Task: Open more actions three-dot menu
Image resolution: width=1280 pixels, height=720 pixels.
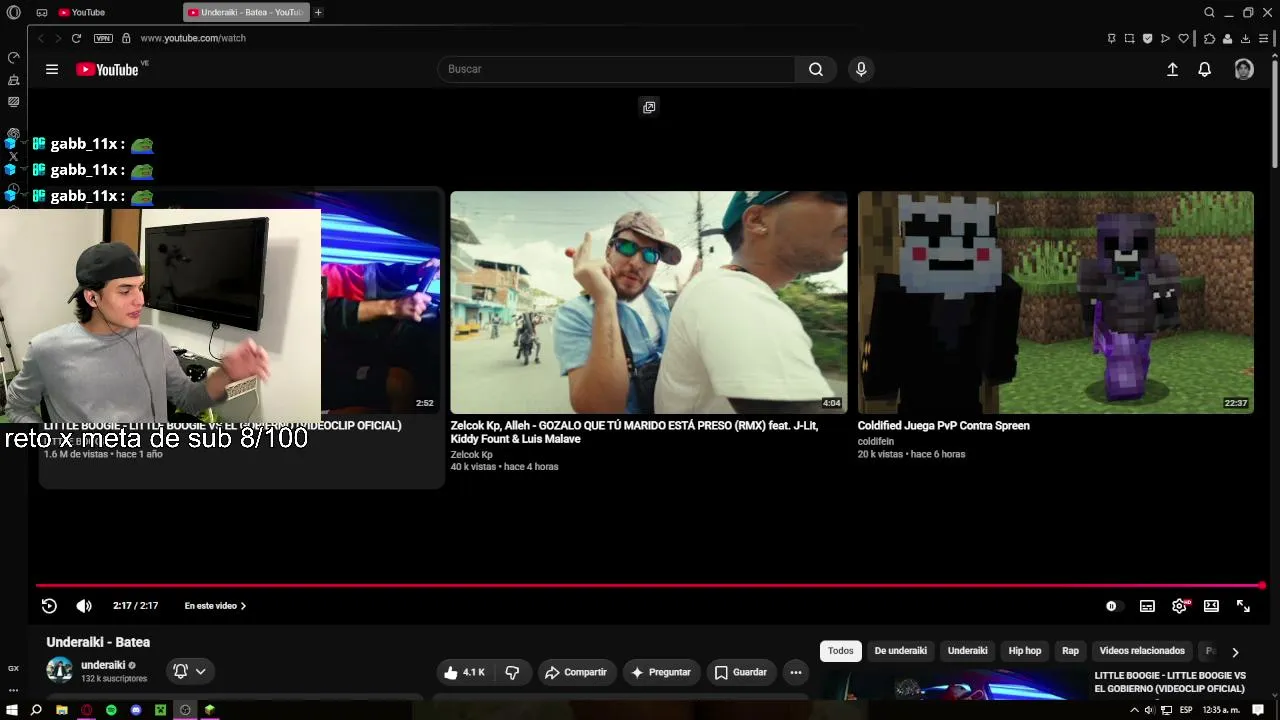Action: [x=796, y=672]
